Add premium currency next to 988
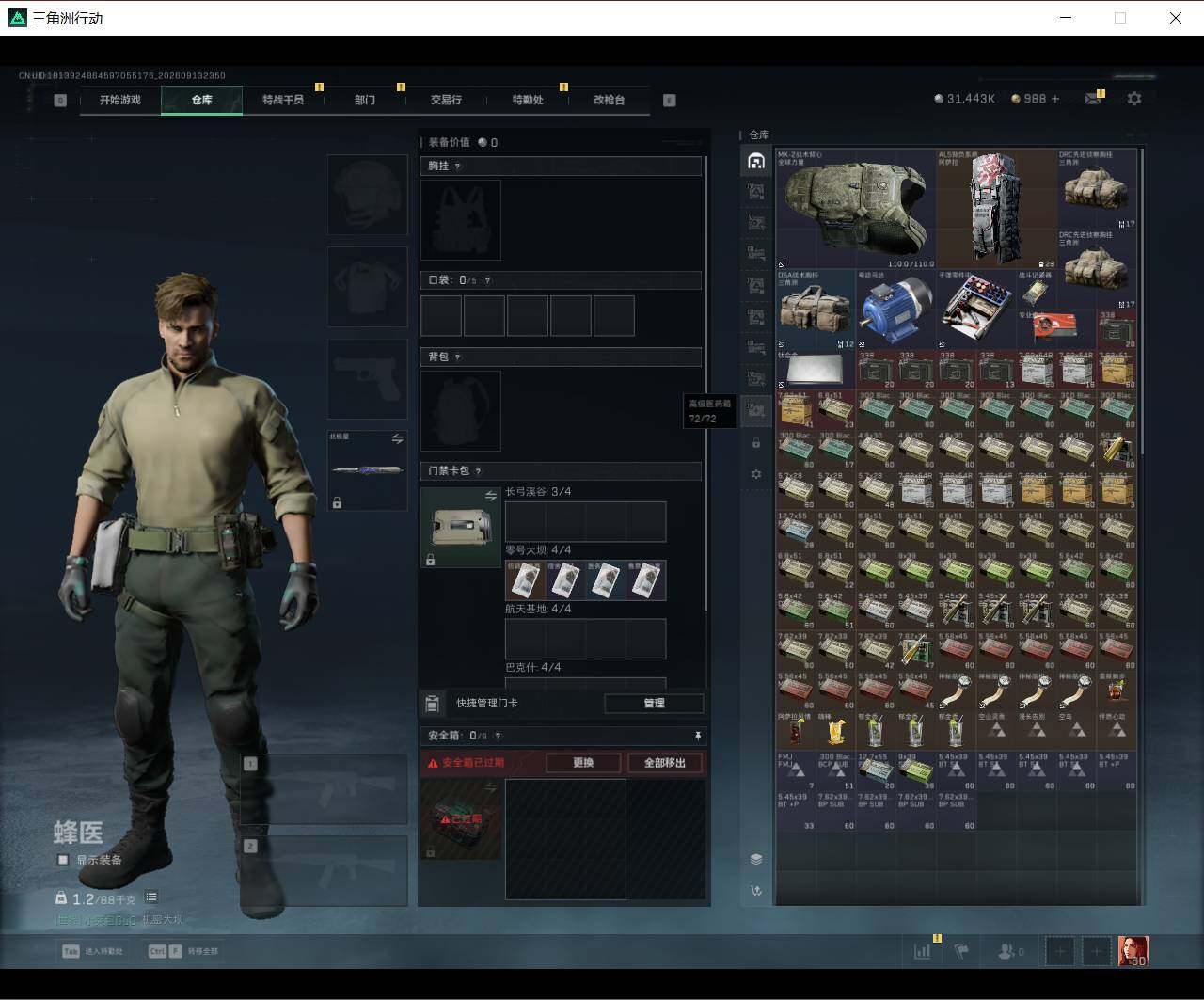The width and height of the screenshot is (1204, 1000). pos(1054,98)
